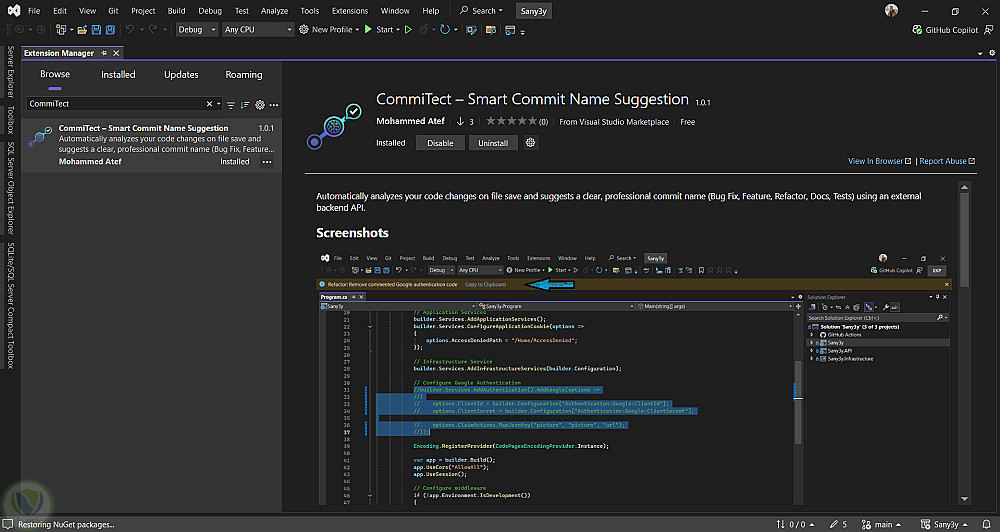Uninstall the CommiTect extension
Screen dimensions: 1000x532
click(x=493, y=143)
